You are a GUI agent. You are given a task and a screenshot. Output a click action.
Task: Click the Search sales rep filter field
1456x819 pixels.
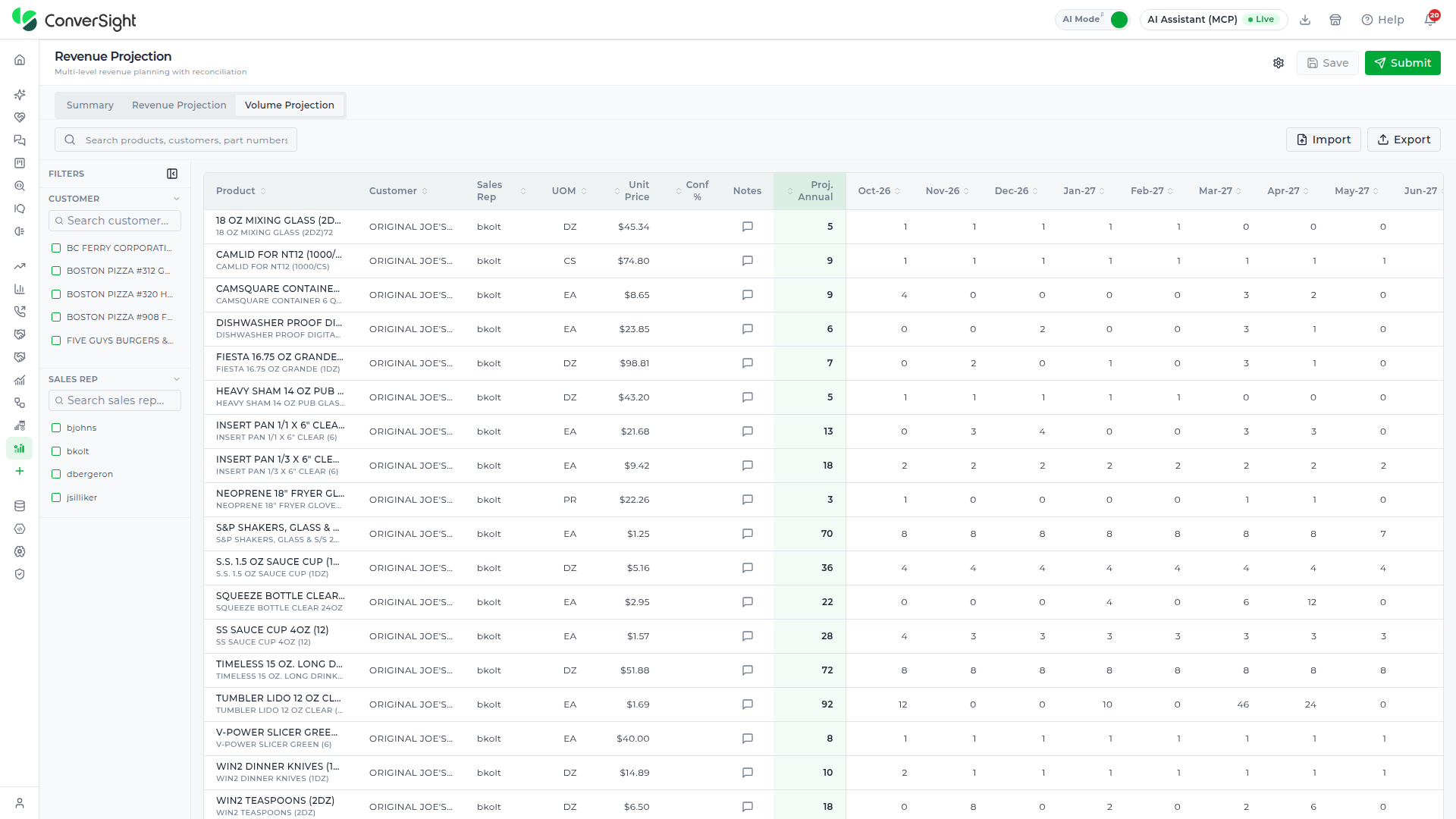[115, 400]
